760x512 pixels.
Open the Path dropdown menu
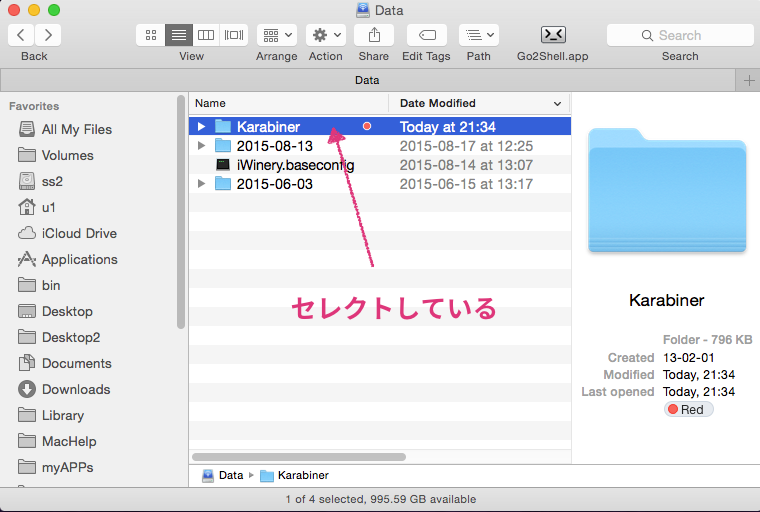pos(478,35)
